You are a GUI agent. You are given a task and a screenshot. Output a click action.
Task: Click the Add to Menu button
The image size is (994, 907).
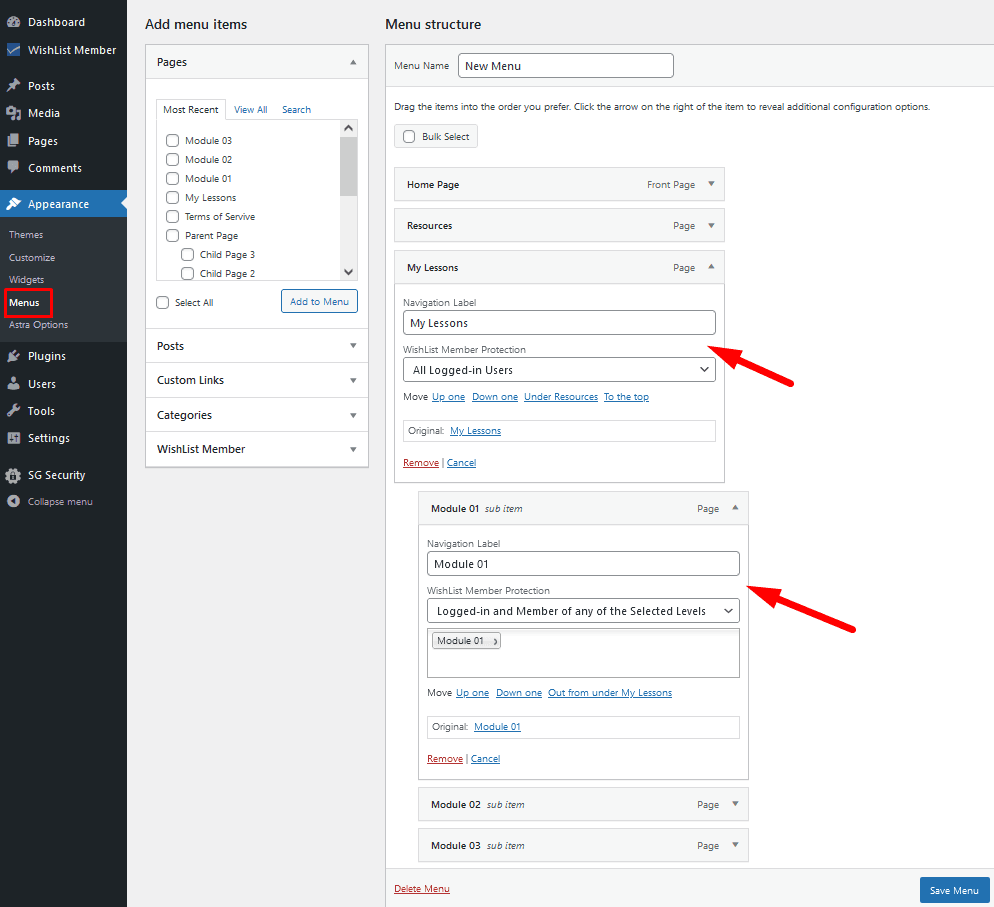[320, 302]
